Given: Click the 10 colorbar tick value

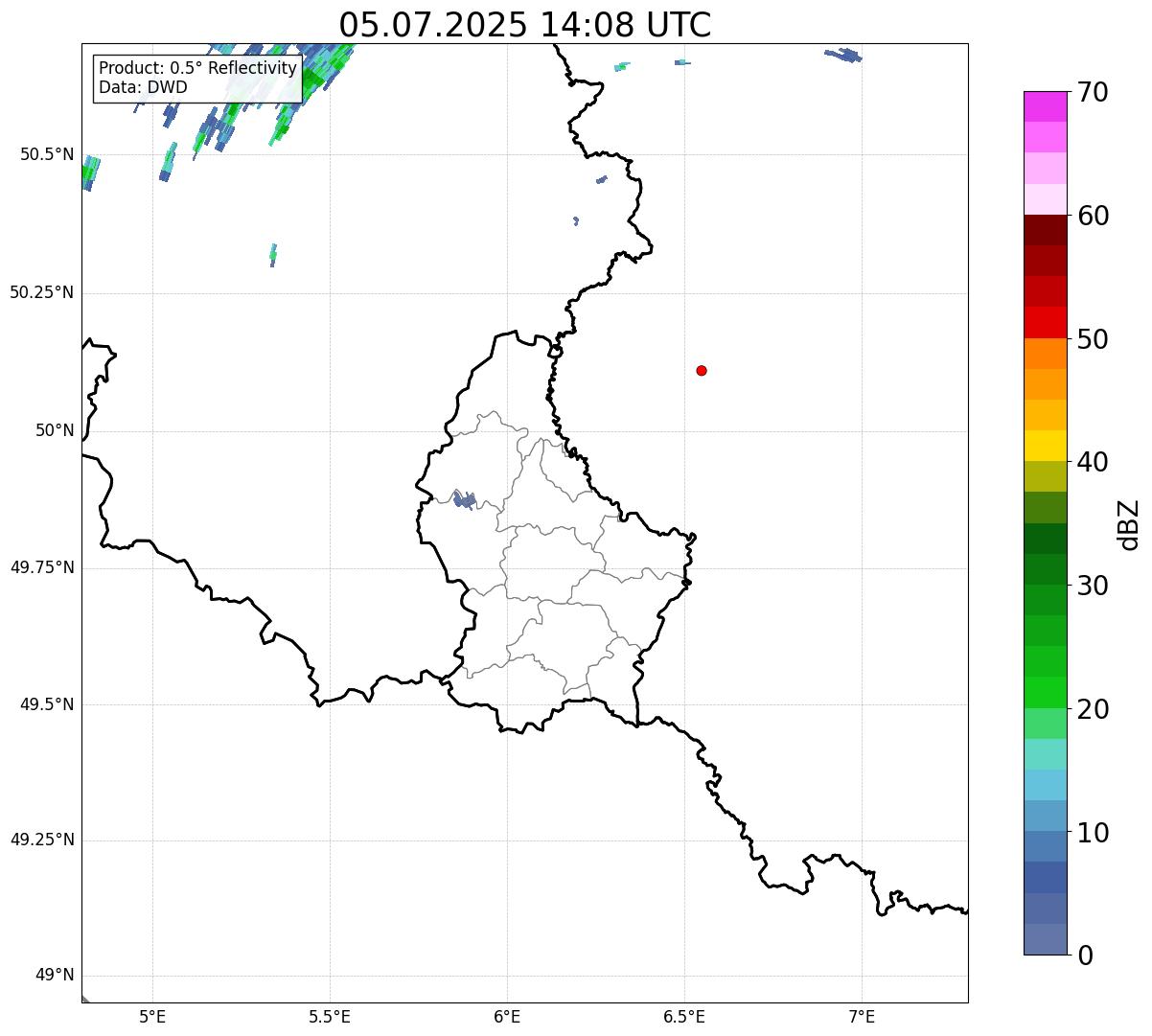Looking at the screenshot, I should click(1093, 833).
